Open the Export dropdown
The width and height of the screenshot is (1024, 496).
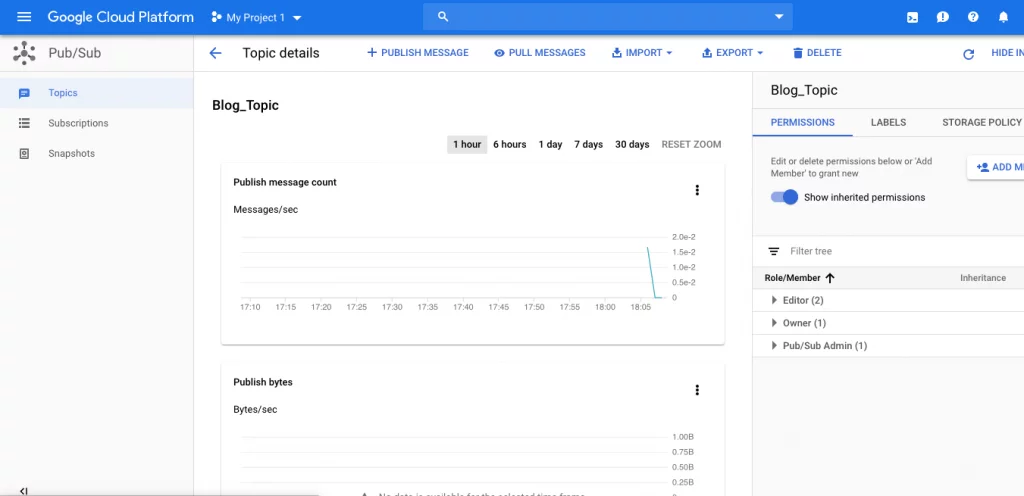(x=733, y=53)
